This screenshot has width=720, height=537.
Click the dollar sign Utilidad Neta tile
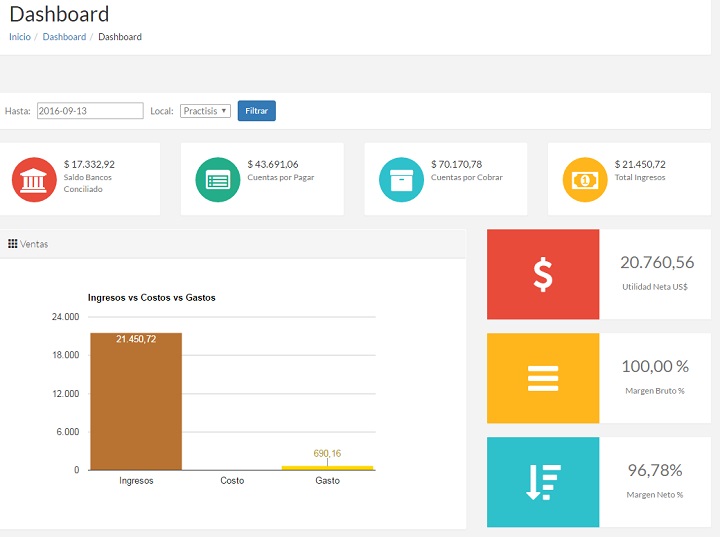coord(543,274)
